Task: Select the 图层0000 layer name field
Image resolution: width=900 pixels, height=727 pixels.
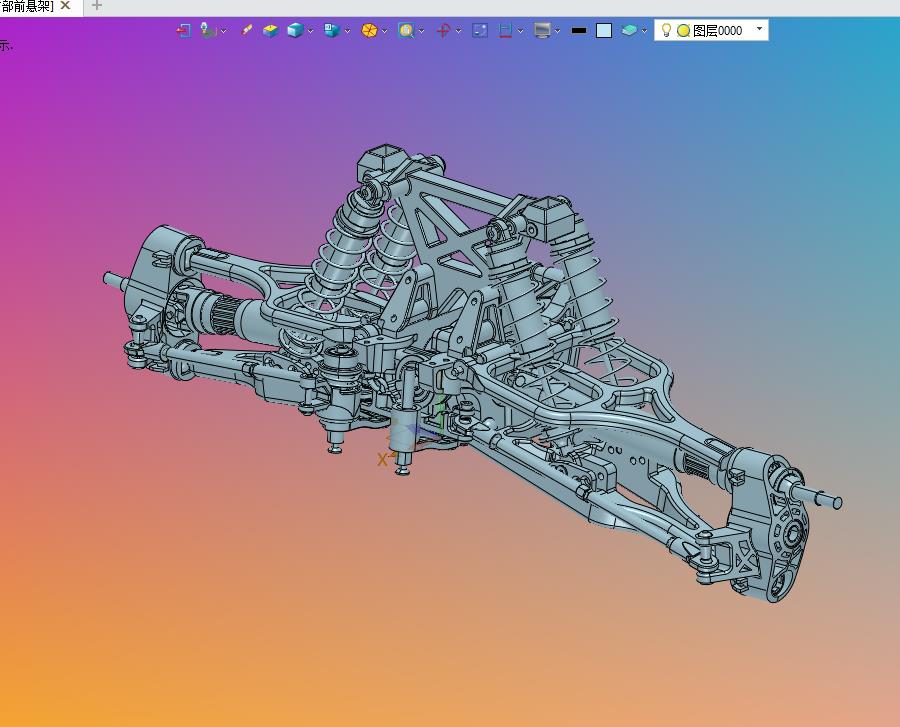Action: (711, 30)
